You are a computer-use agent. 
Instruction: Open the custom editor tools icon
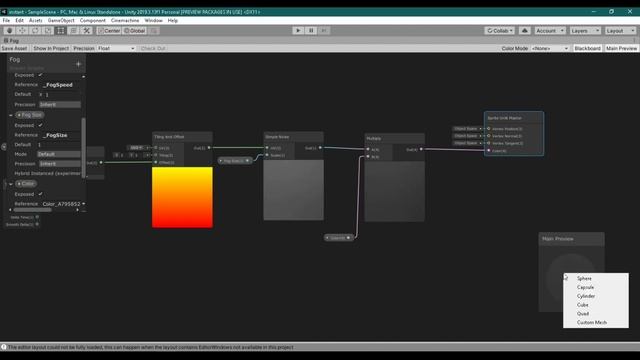(x=87, y=31)
